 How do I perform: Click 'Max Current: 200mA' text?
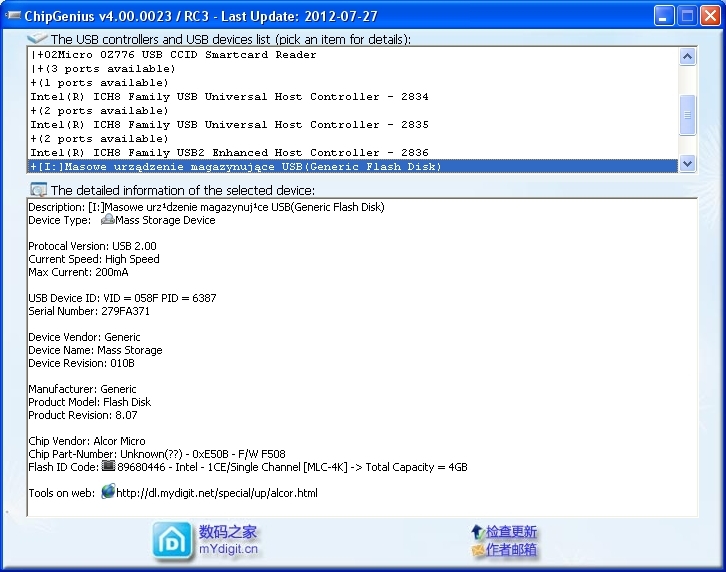point(78,272)
